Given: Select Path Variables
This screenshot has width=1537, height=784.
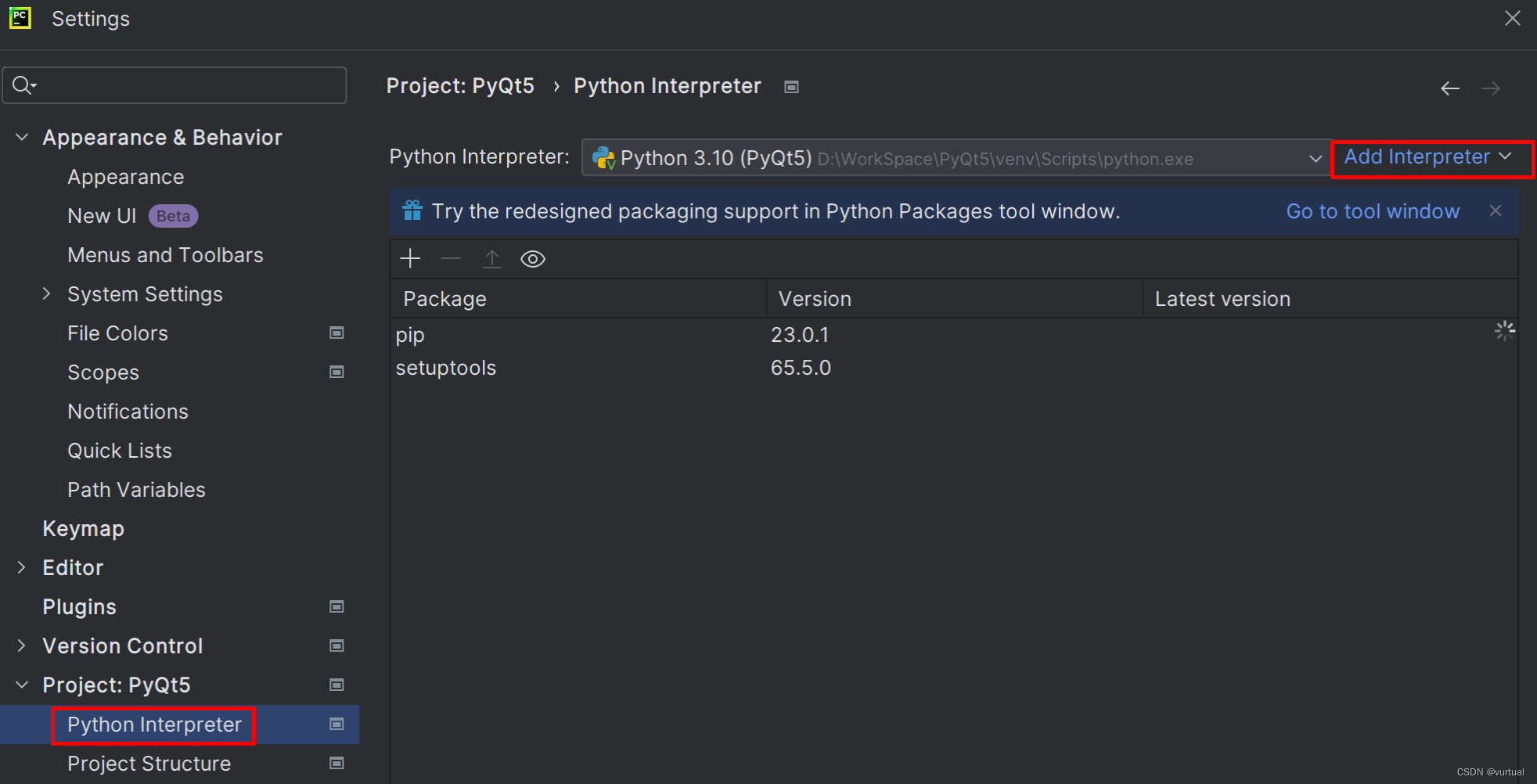Looking at the screenshot, I should (136, 490).
